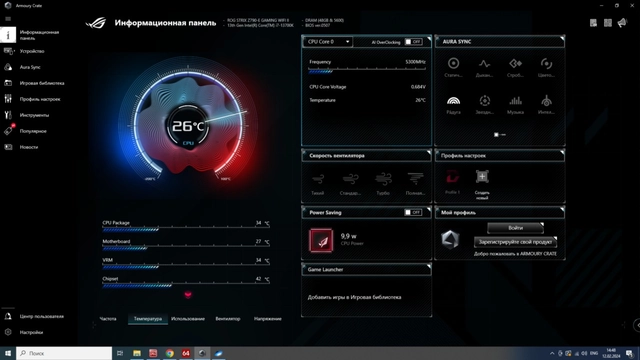
Task: Expand the Game Launcher panel corner arrow
Action: click(429, 267)
